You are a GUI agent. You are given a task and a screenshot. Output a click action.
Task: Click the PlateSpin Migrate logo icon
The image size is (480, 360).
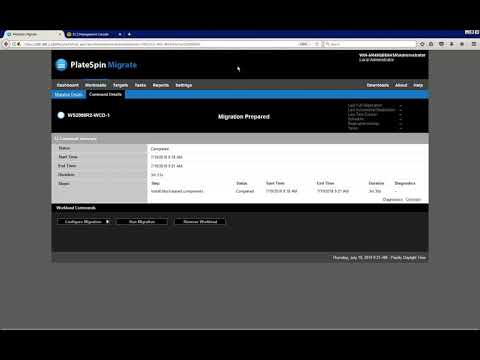click(x=61, y=65)
